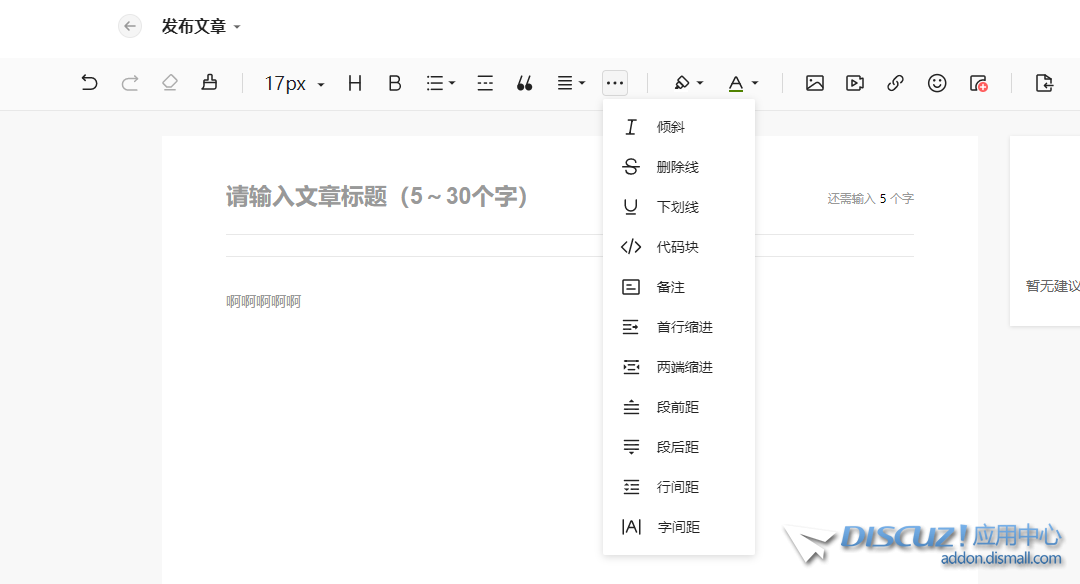Click the more options ellipsis button
Screen dimensions: 1080x584
tap(615, 84)
